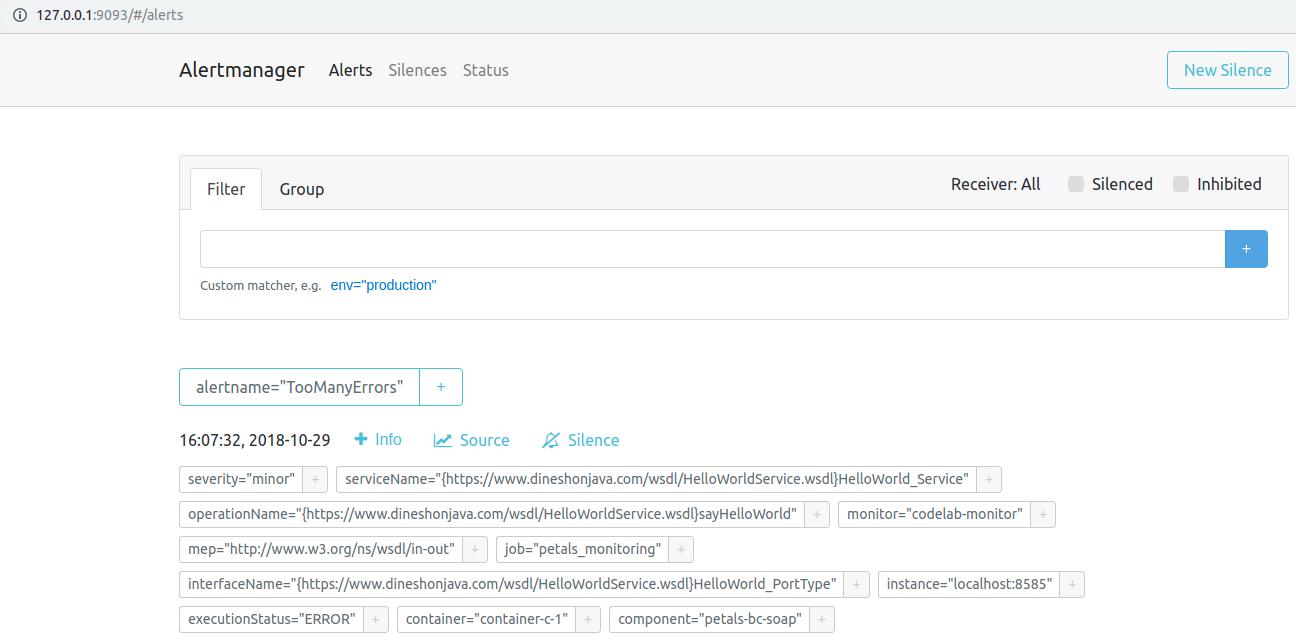This screenshot has width=1296, height=642.
Task: Open the Silences page in navbar
Action: click(x=417, y=70)
